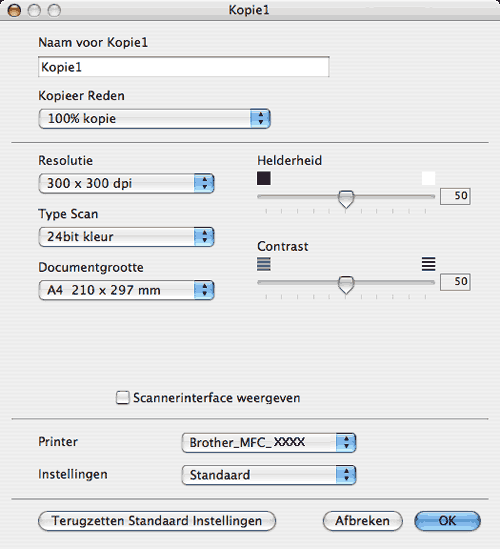500x549 pixels.
Task: Click the low-contrast lines icon
Action: pos(264,264)
